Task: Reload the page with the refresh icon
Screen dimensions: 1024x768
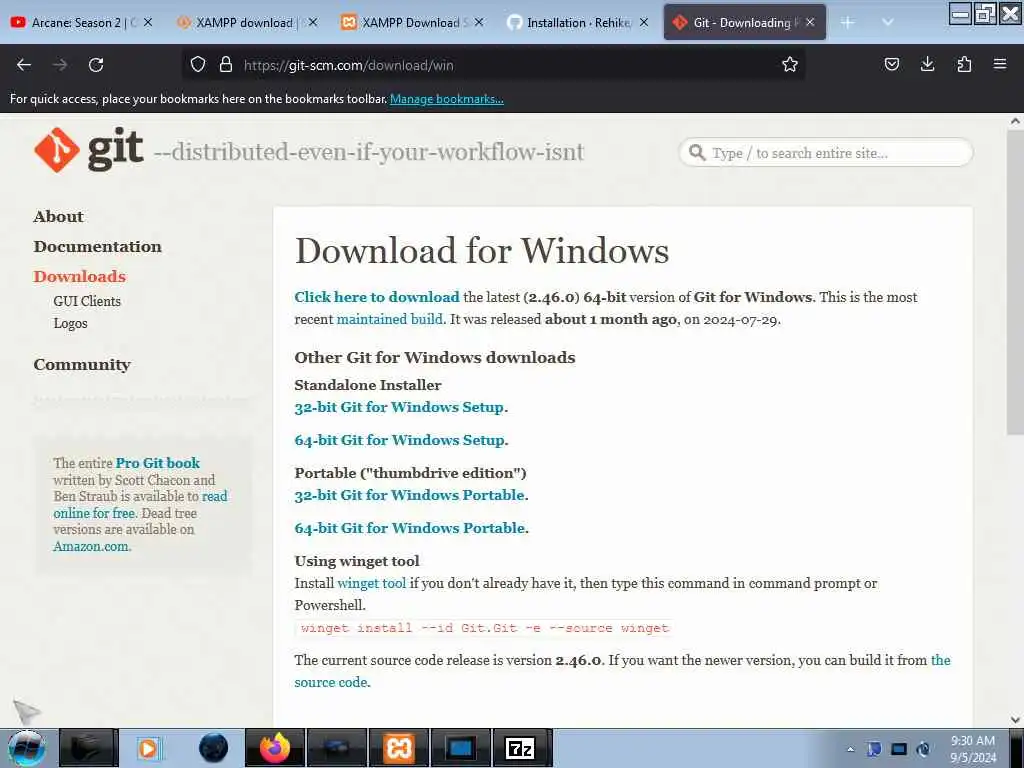Action: [96, 65]
